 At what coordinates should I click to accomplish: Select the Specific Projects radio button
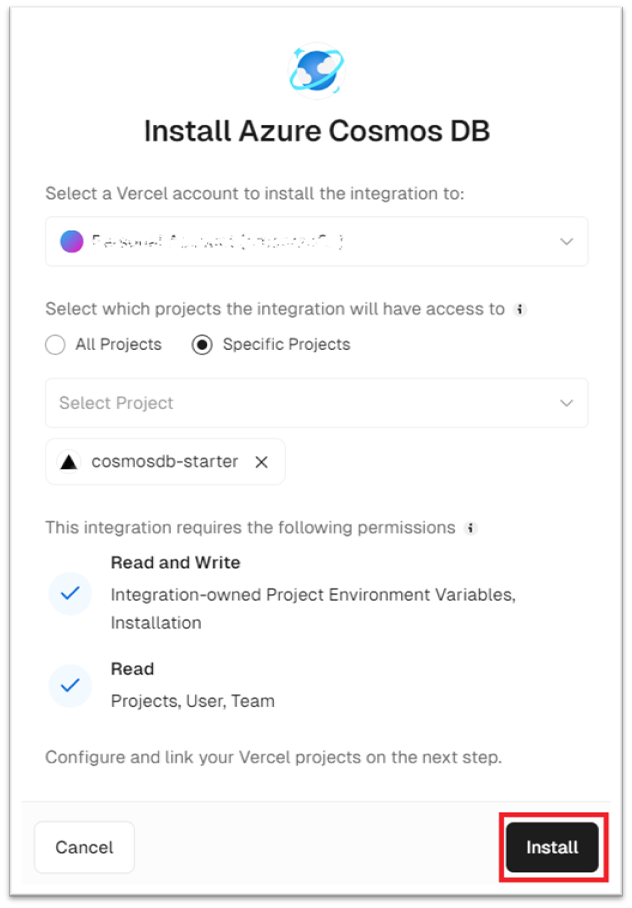202,345
